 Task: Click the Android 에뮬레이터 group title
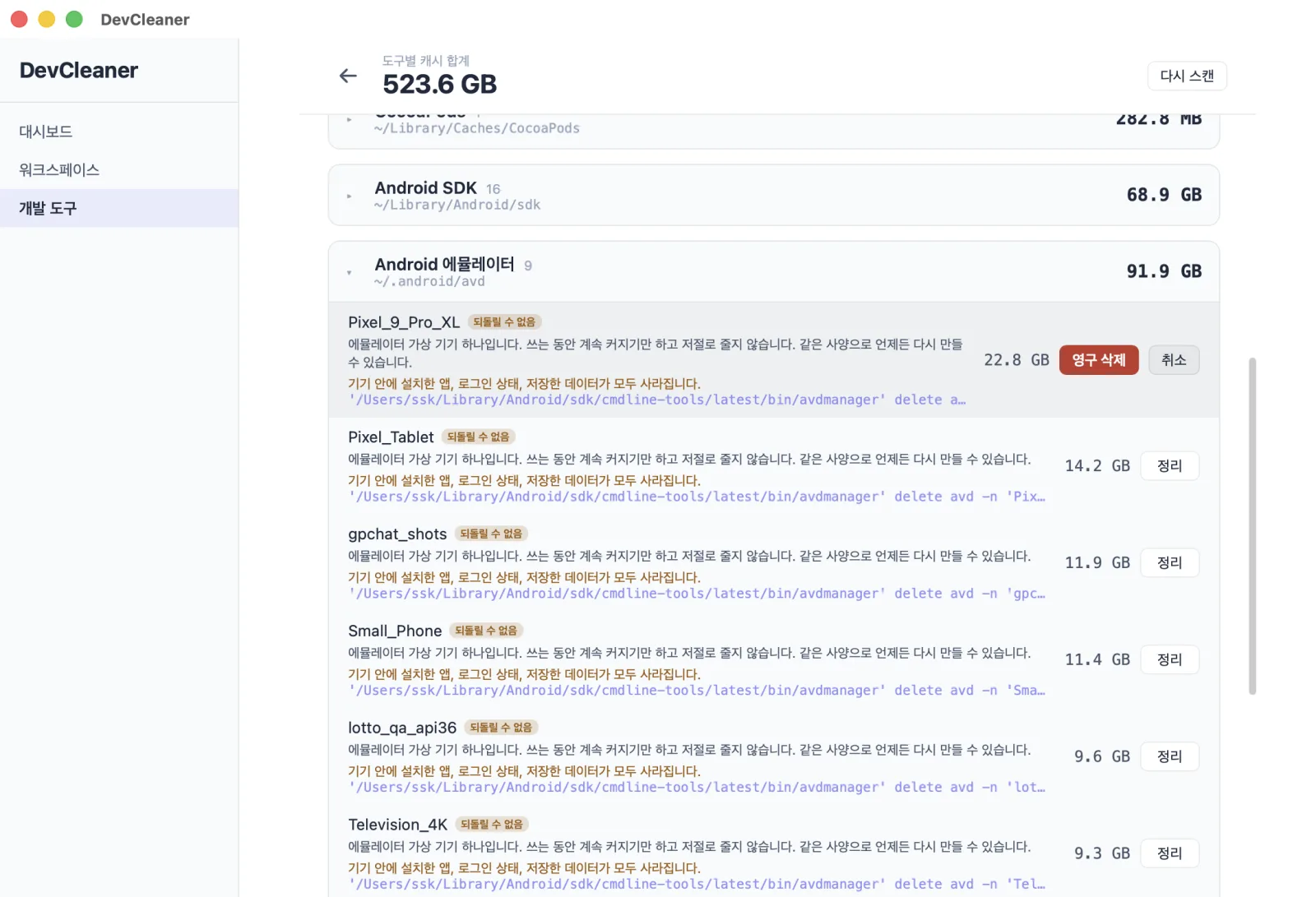[444, 265]
